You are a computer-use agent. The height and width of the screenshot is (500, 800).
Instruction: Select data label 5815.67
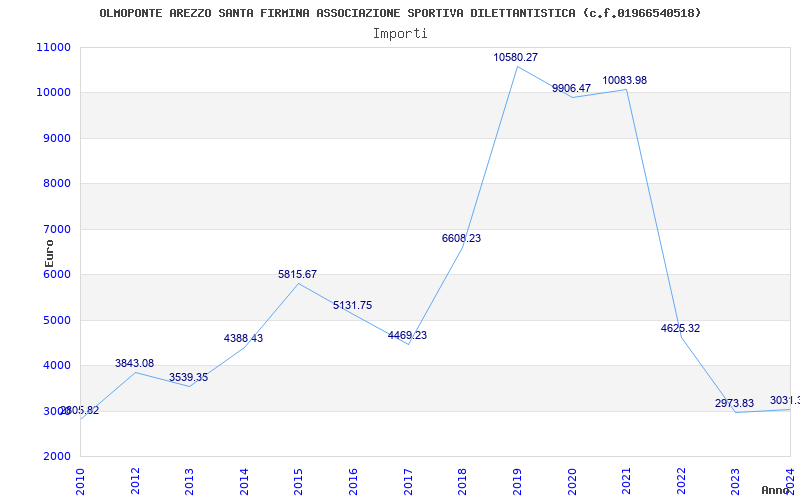[x=297, y=274]
